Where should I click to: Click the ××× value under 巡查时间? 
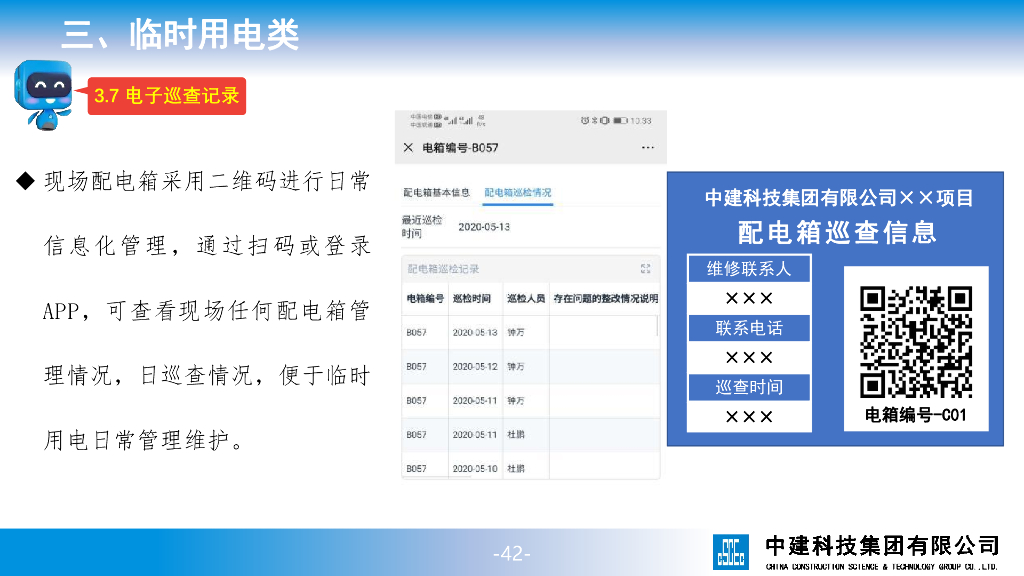(749, 417)
